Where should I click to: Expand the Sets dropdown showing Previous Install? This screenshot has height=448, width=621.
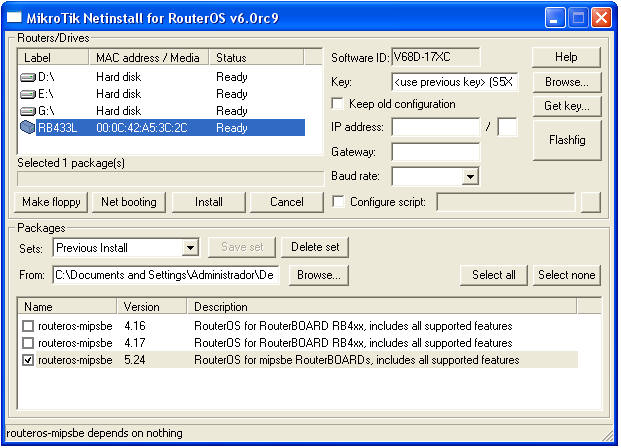pos(190,248)
